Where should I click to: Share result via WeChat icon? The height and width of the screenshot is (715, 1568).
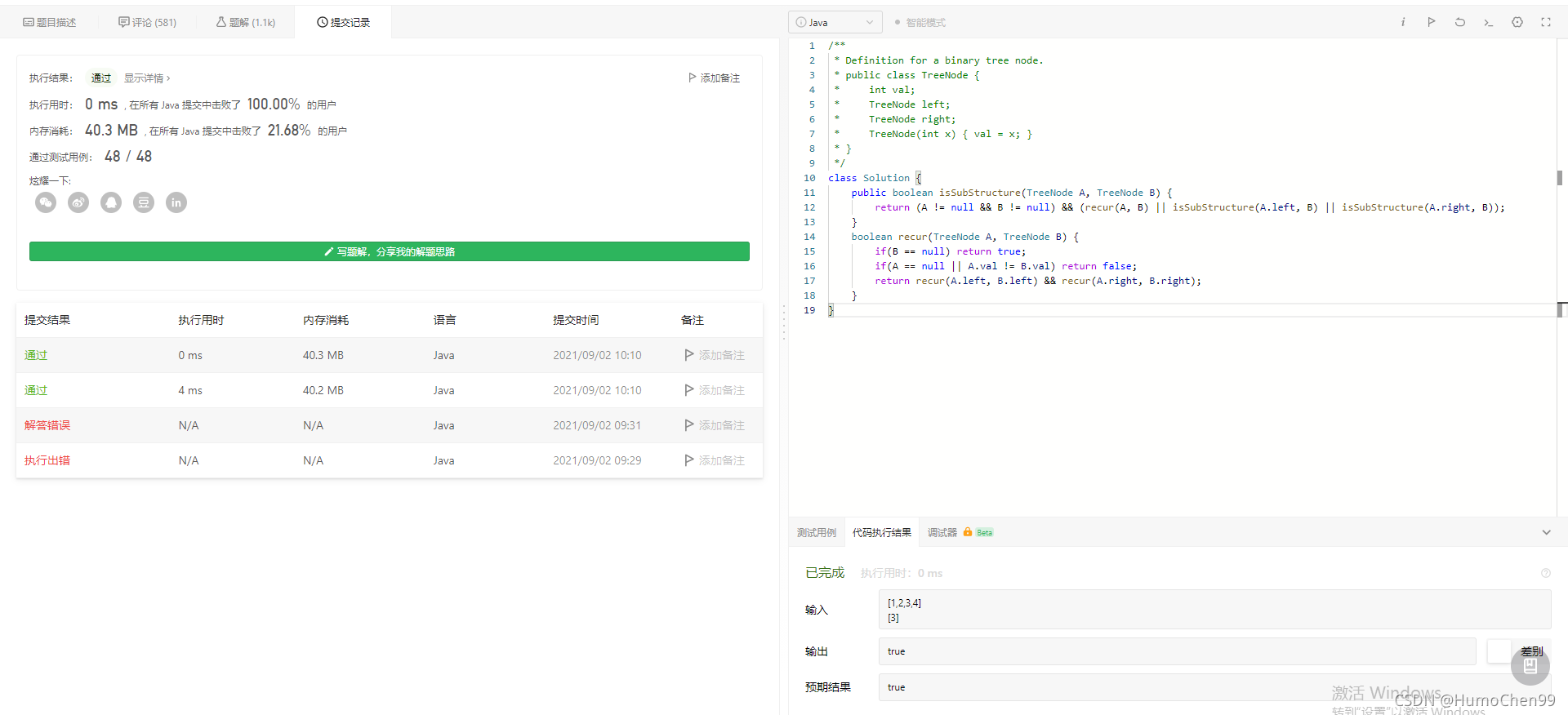point(46,202)
